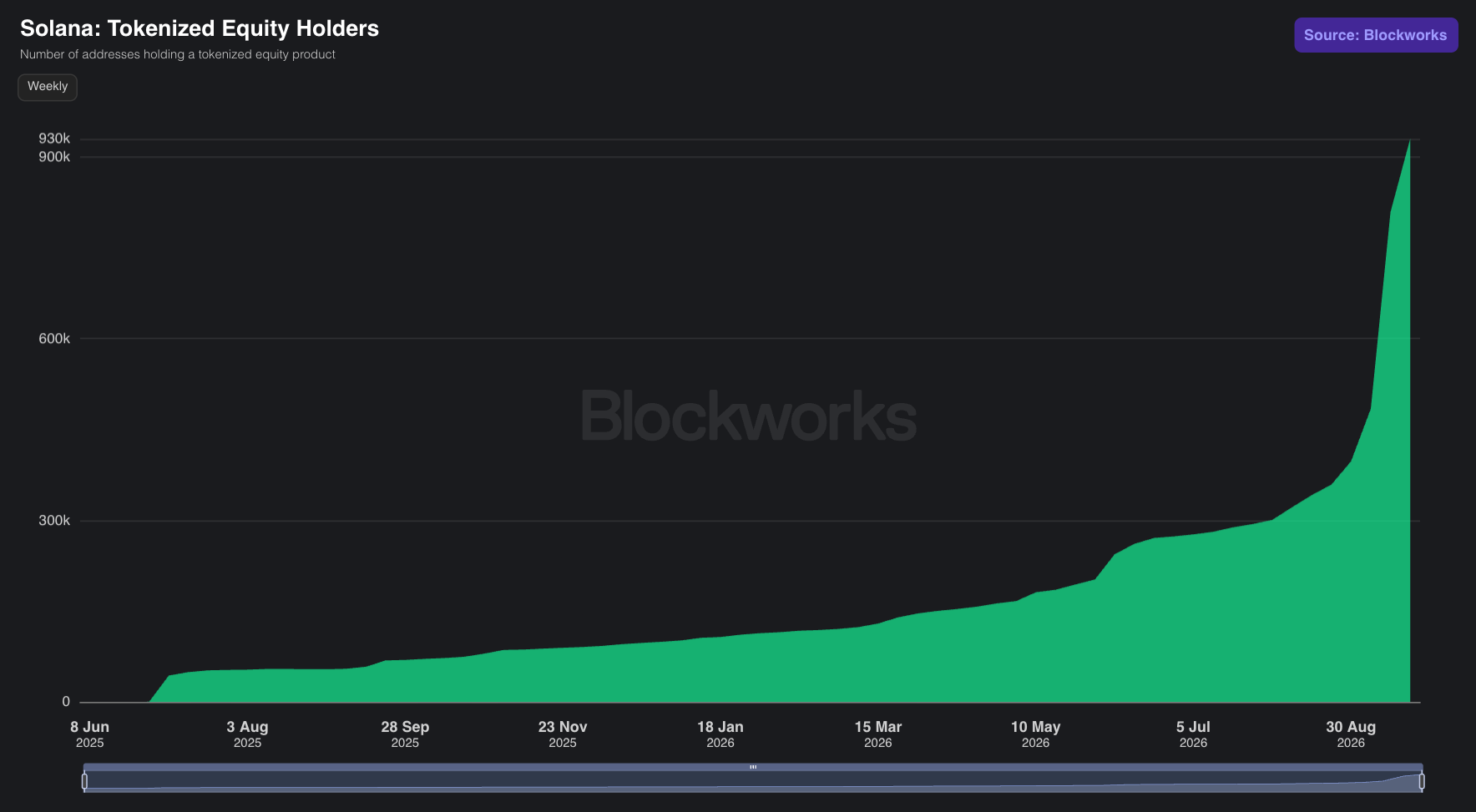Click the '18 Jan 2026' x-axis label
The height and width of the screenshot is (812, 1476).
click(x=720, y=734)
